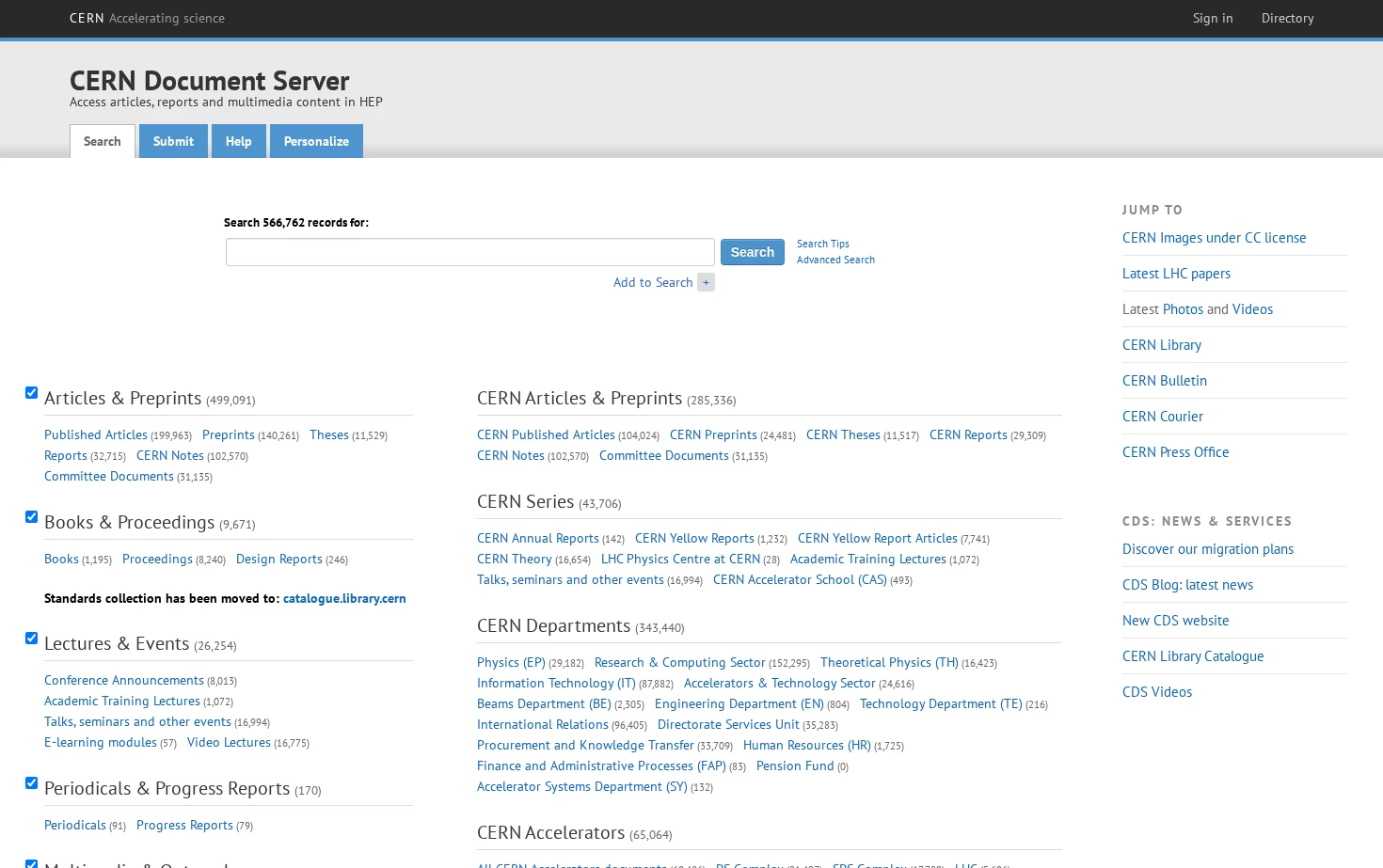Click the Add to Search link
1383x868 pixels.
(653, 282)
